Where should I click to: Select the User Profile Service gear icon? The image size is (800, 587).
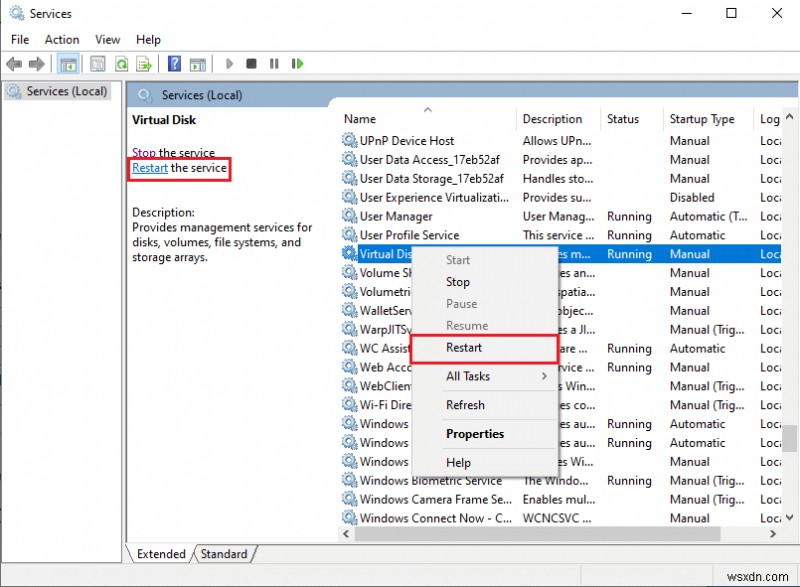coord(349,235)
